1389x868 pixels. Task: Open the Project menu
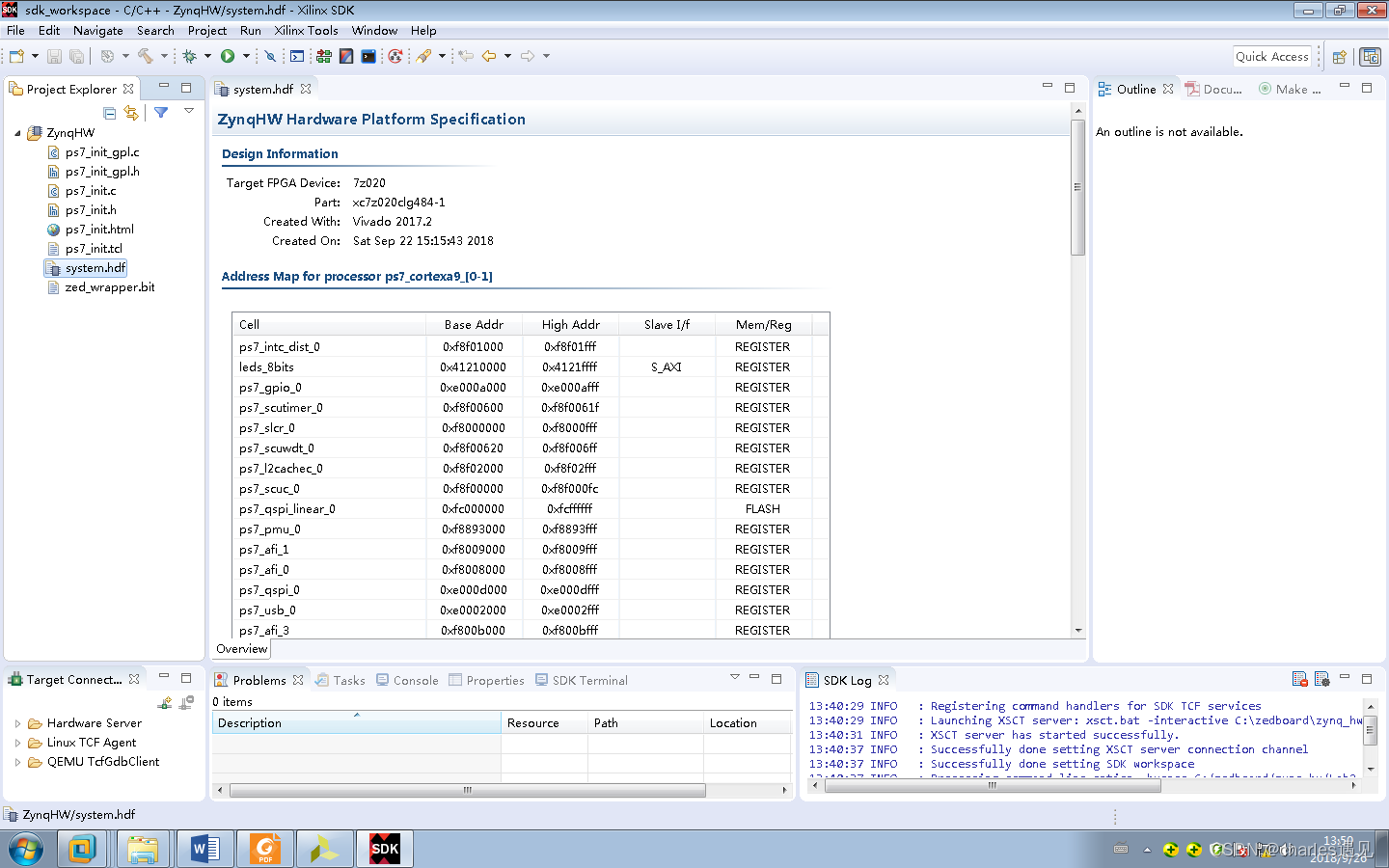coord(206,31)
